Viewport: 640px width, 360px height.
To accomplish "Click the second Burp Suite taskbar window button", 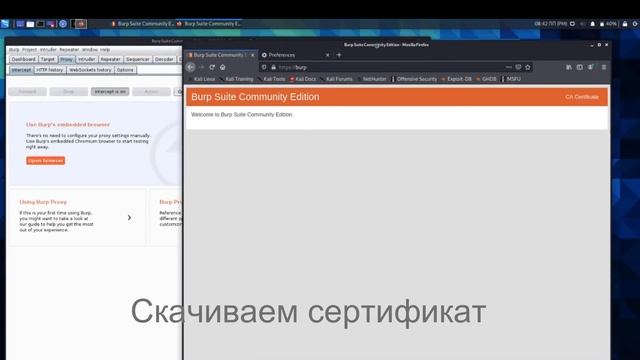I will click(x=209, y=24).
